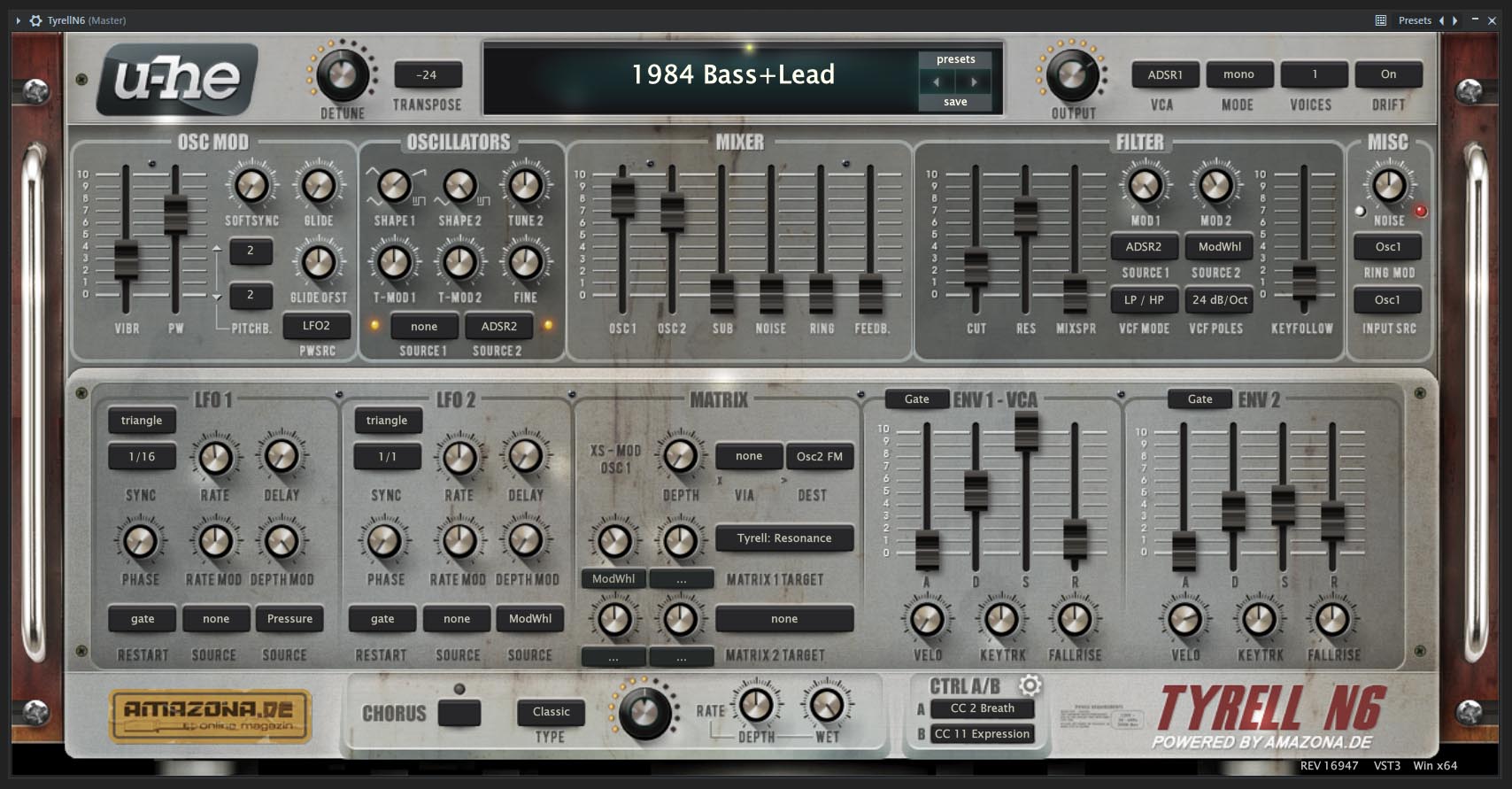Image resolution: width=1512 pixels, height=789 pixels.
Task: Click the chorus RATE large knob
Action: click(644, 714)
